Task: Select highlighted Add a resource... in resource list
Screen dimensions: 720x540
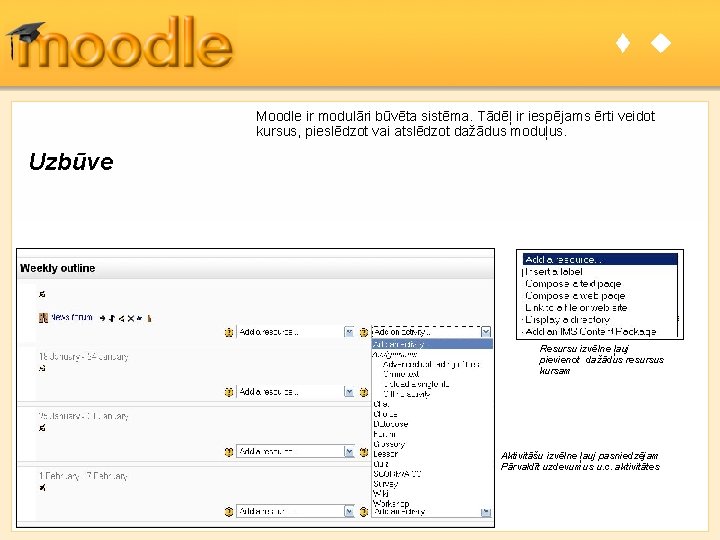Action: (x=600, y=259)
